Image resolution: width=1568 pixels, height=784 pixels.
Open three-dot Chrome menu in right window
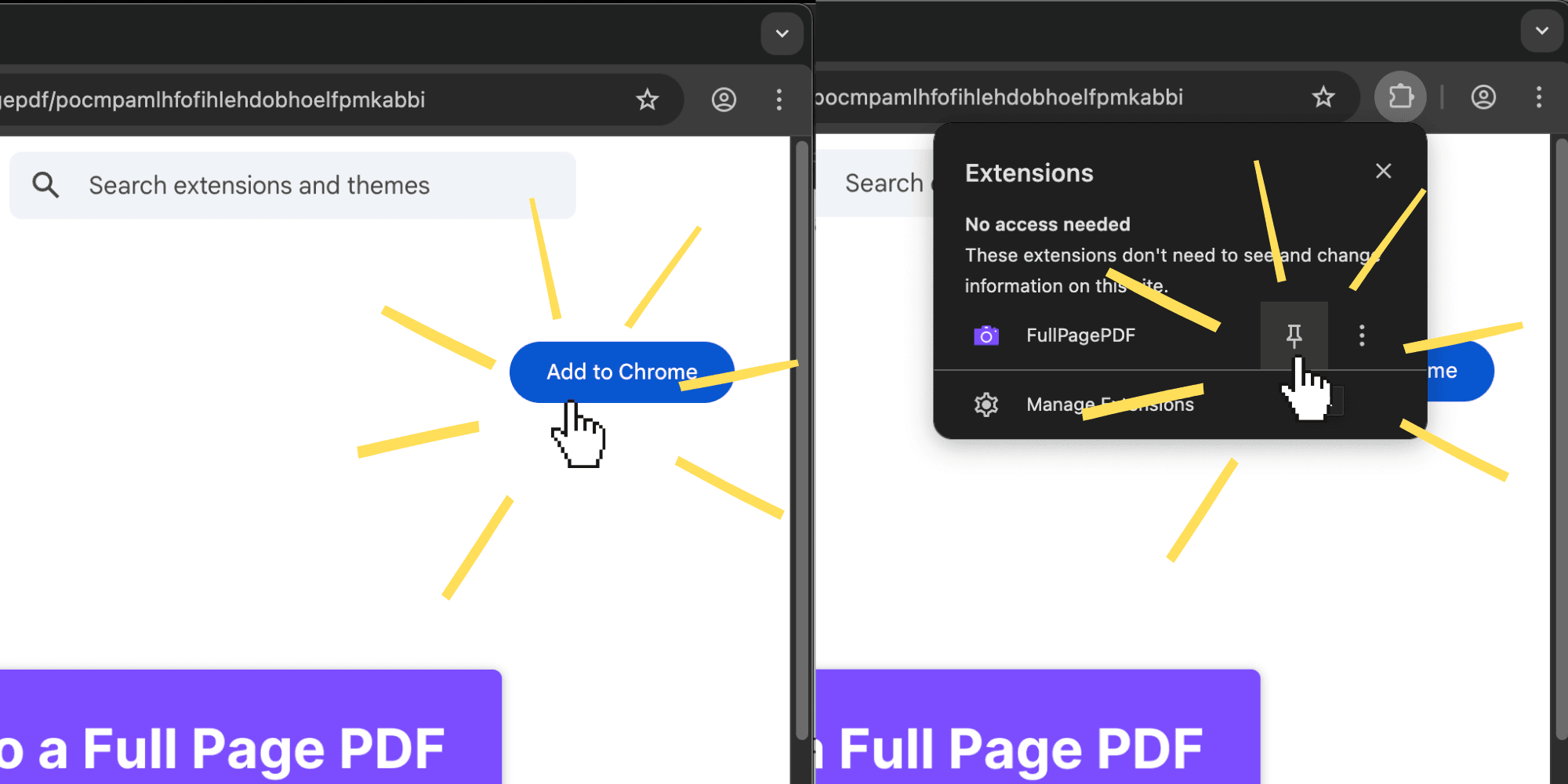tap(1539, 97)
